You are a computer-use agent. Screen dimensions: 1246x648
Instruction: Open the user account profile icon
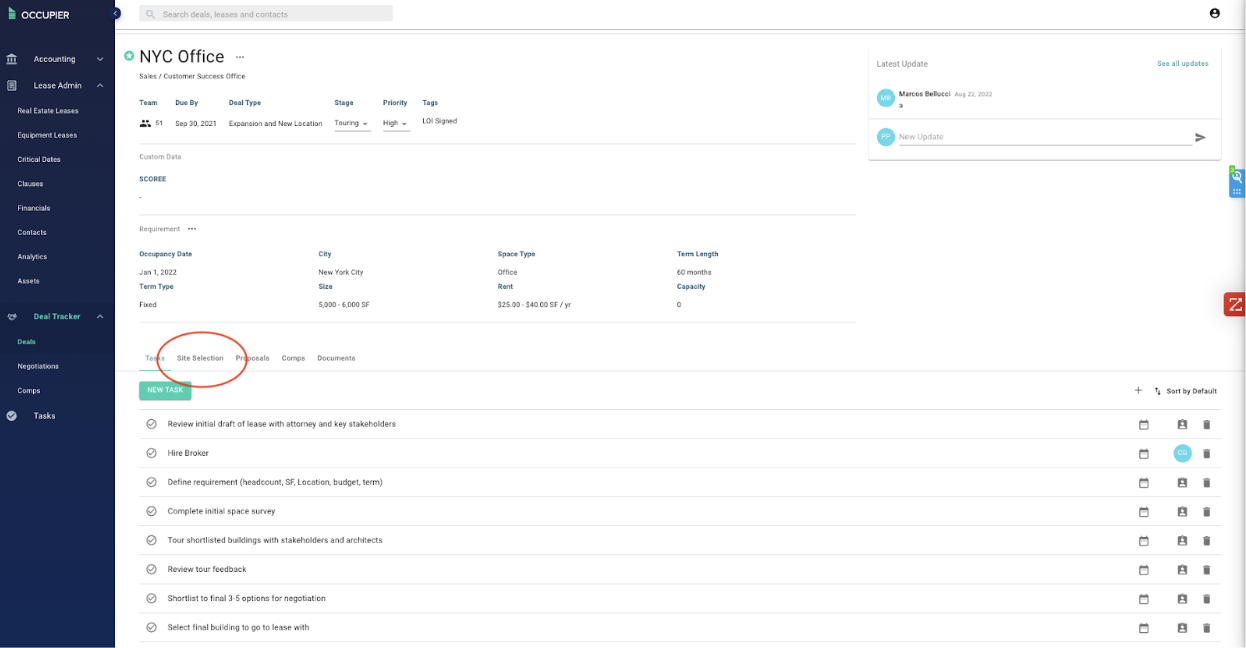click(1214, 13)
